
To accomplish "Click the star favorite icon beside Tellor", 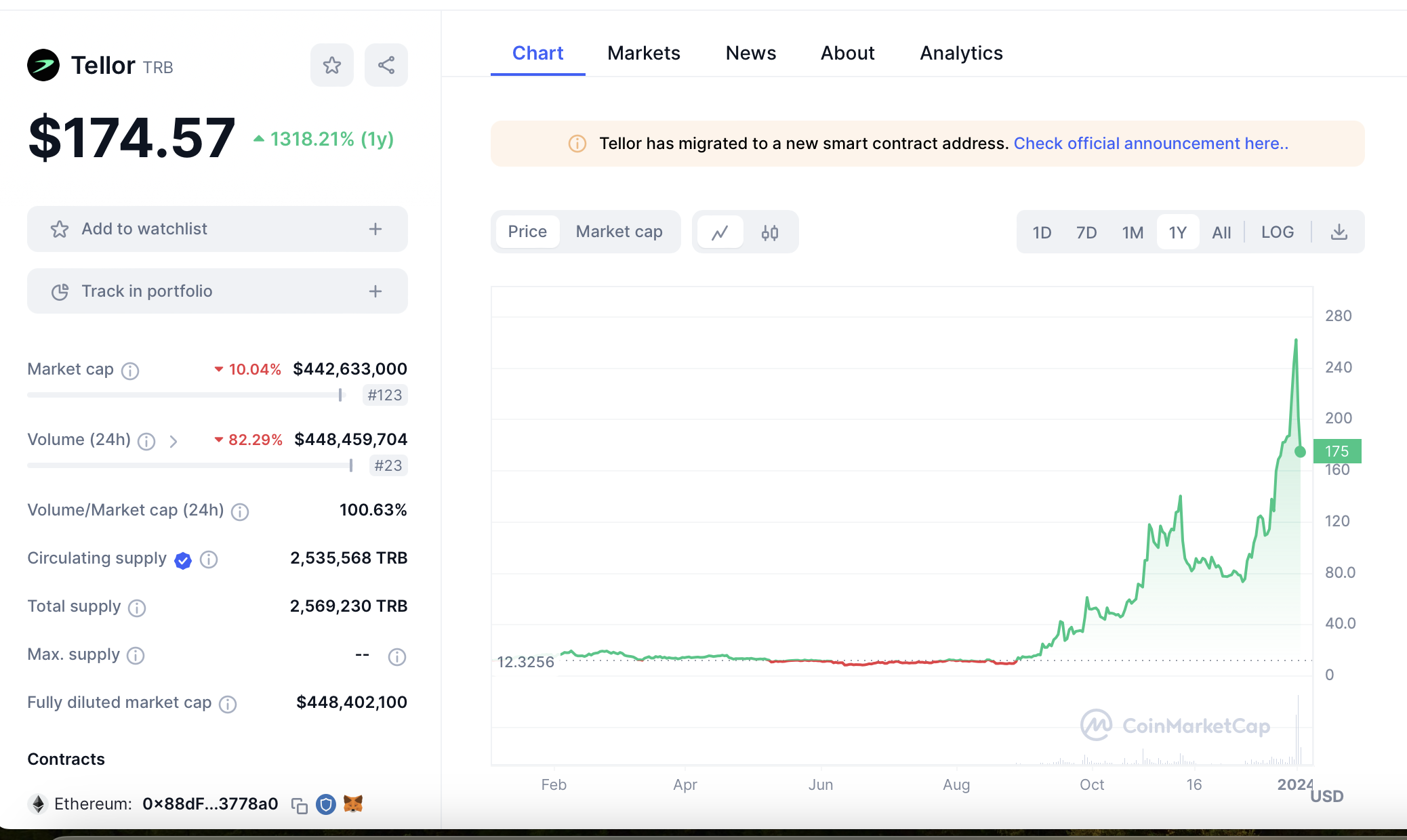I will [331, 65].
